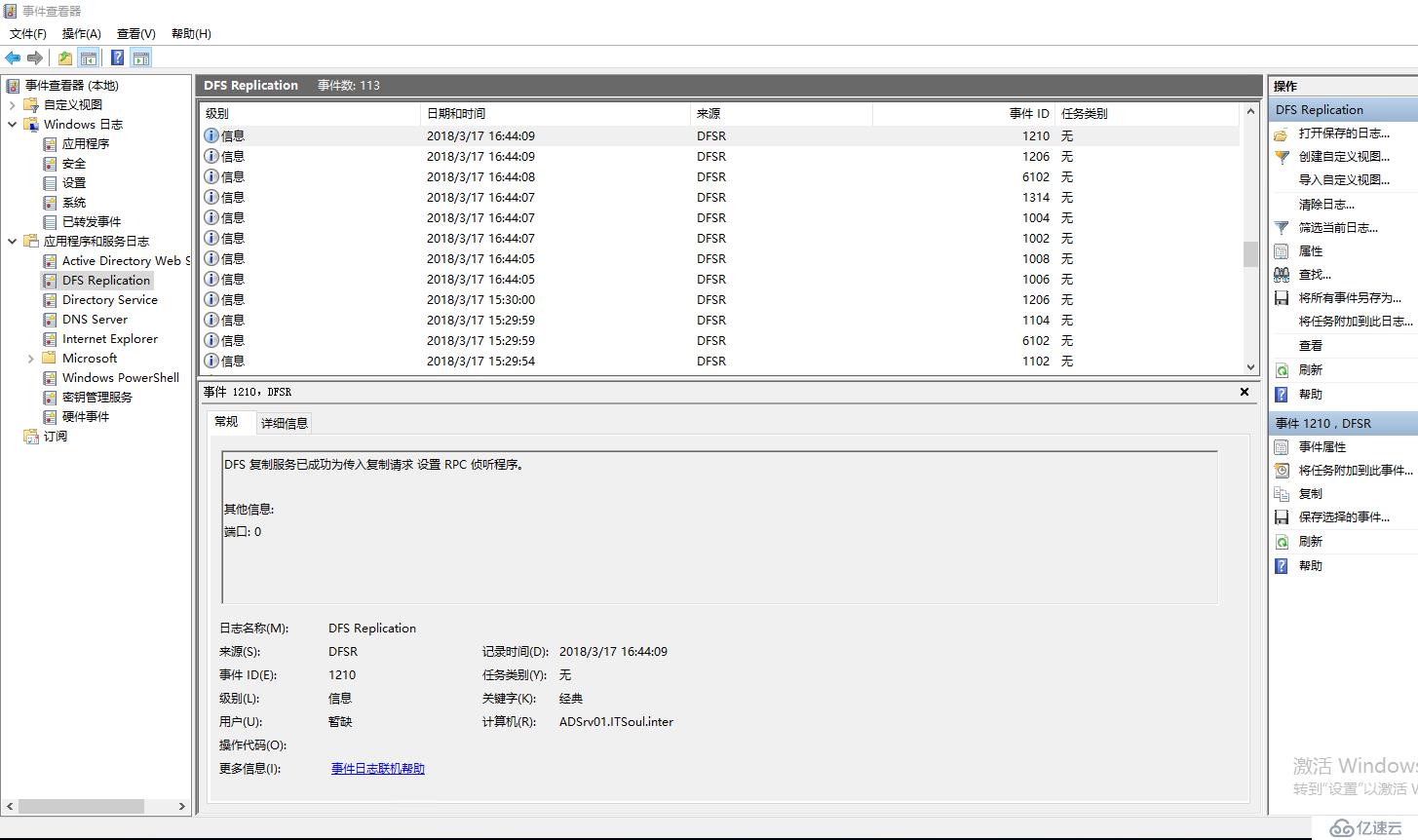Select event 6102 at 16:44:08

[x=719, y=177]
